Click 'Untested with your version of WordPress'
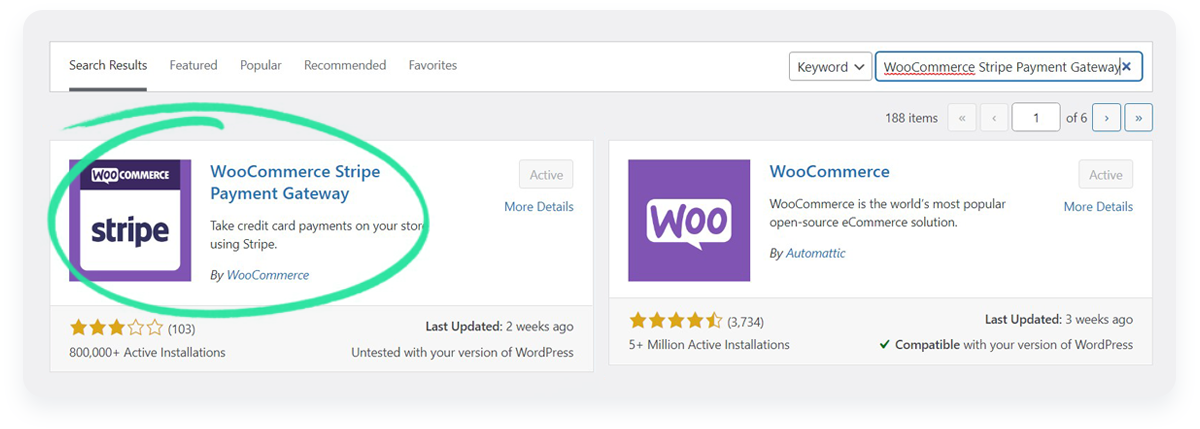The width and height of the screenshot is (1200, 429). click(463, 353)
